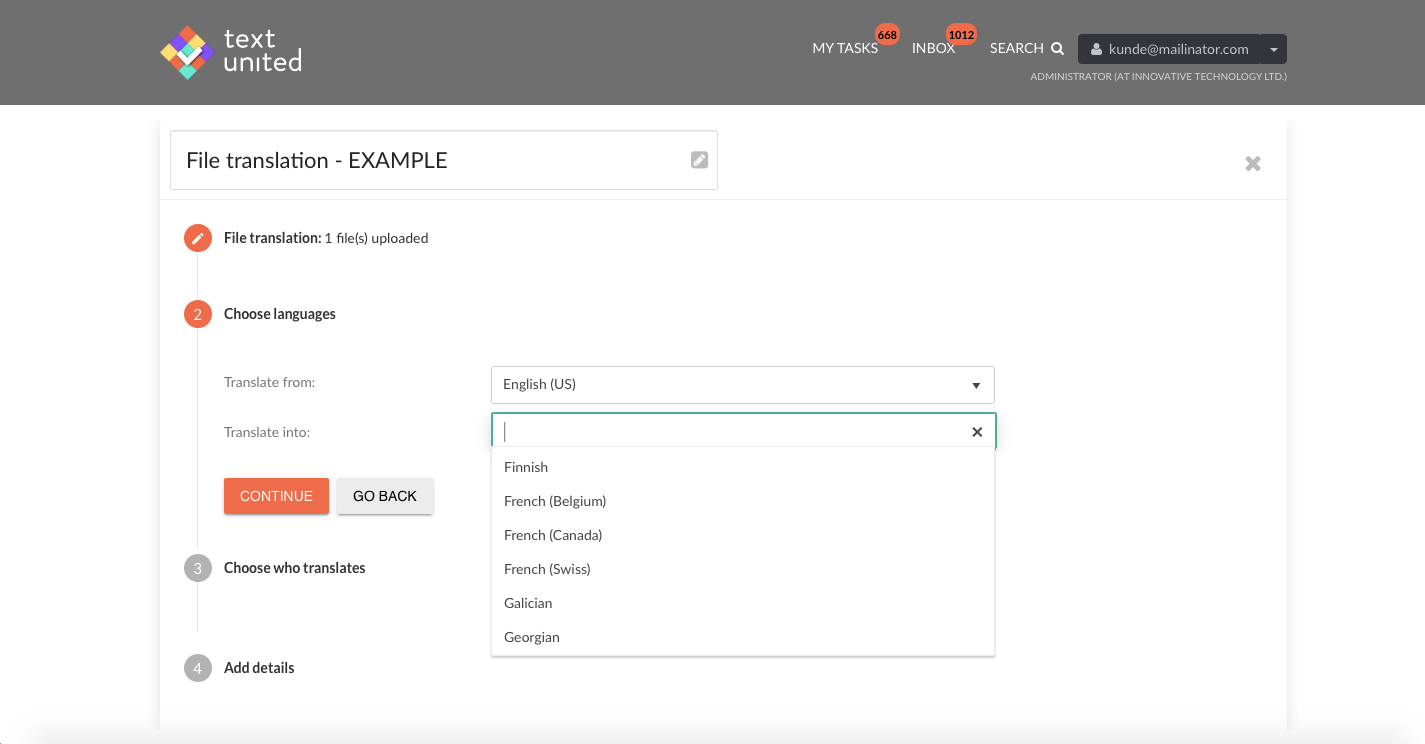1425x744 pixels.
Task: Click the step 2 number circle
Action: [198, 314]
